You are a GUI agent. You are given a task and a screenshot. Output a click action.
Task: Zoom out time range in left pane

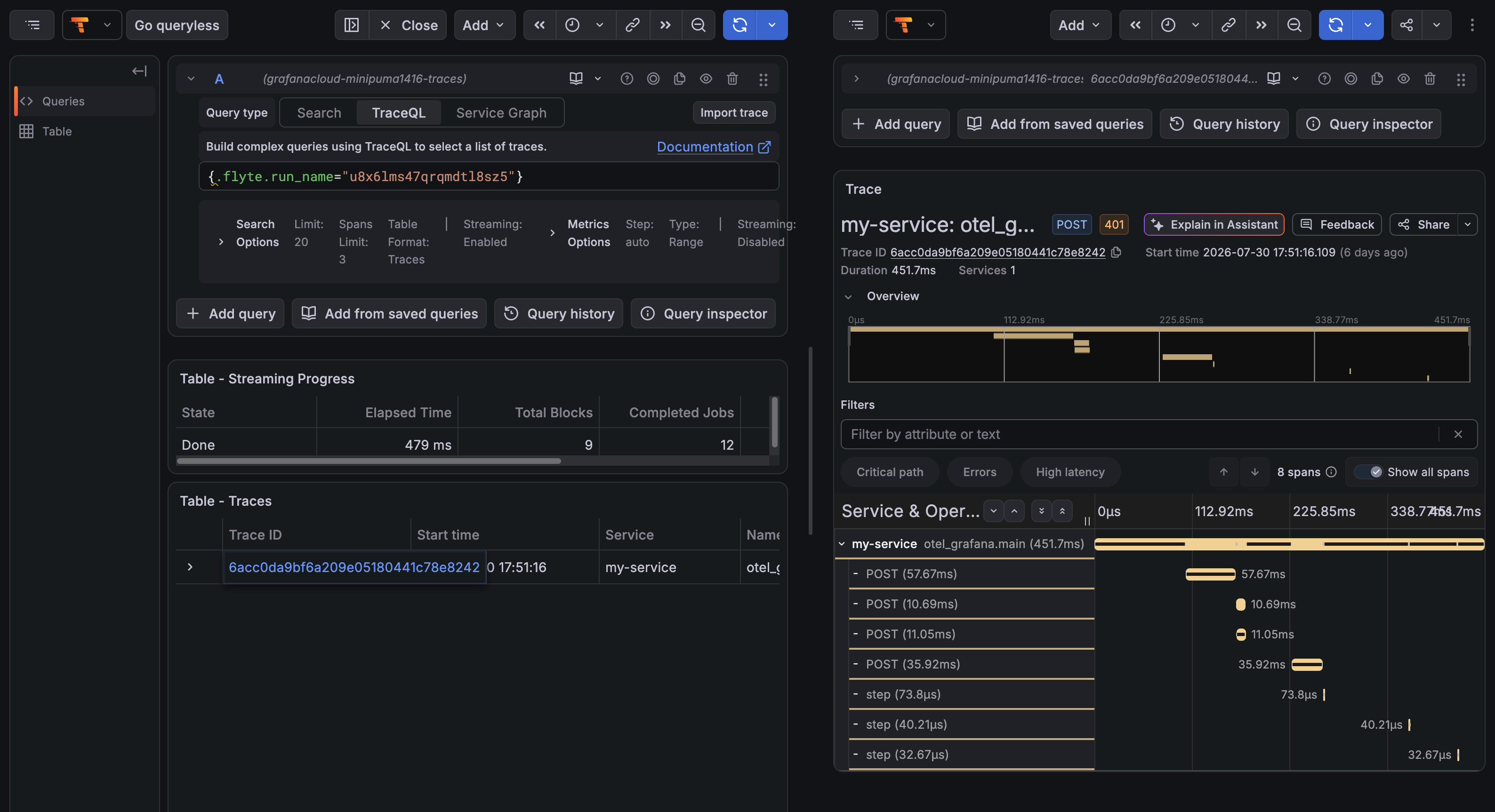699,25
